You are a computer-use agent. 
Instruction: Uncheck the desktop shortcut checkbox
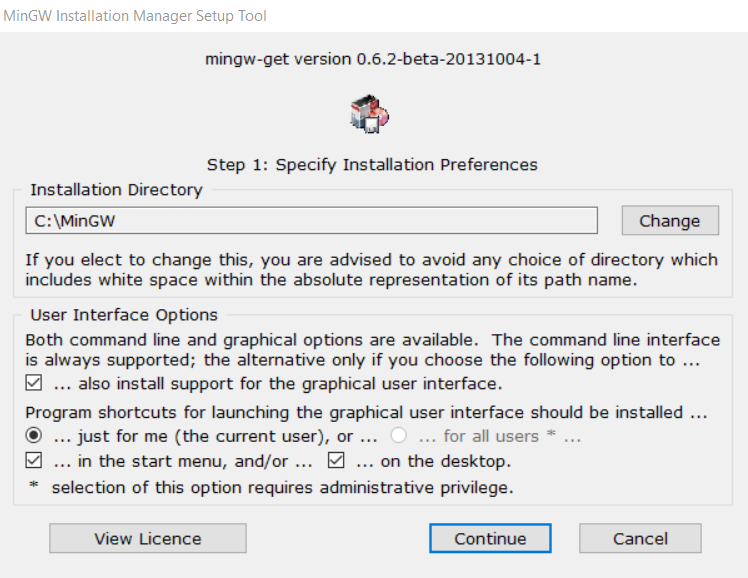point(336,461)
